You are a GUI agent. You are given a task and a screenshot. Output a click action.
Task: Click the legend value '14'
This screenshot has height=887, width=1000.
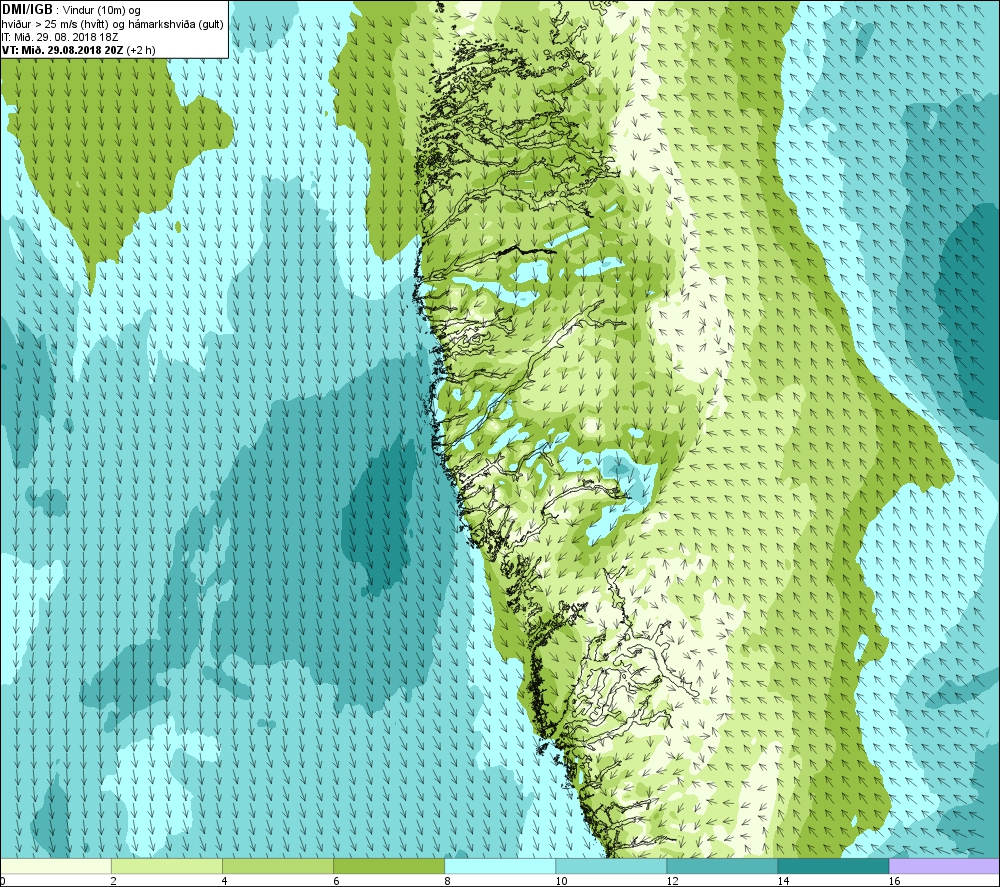coord(783,881)
